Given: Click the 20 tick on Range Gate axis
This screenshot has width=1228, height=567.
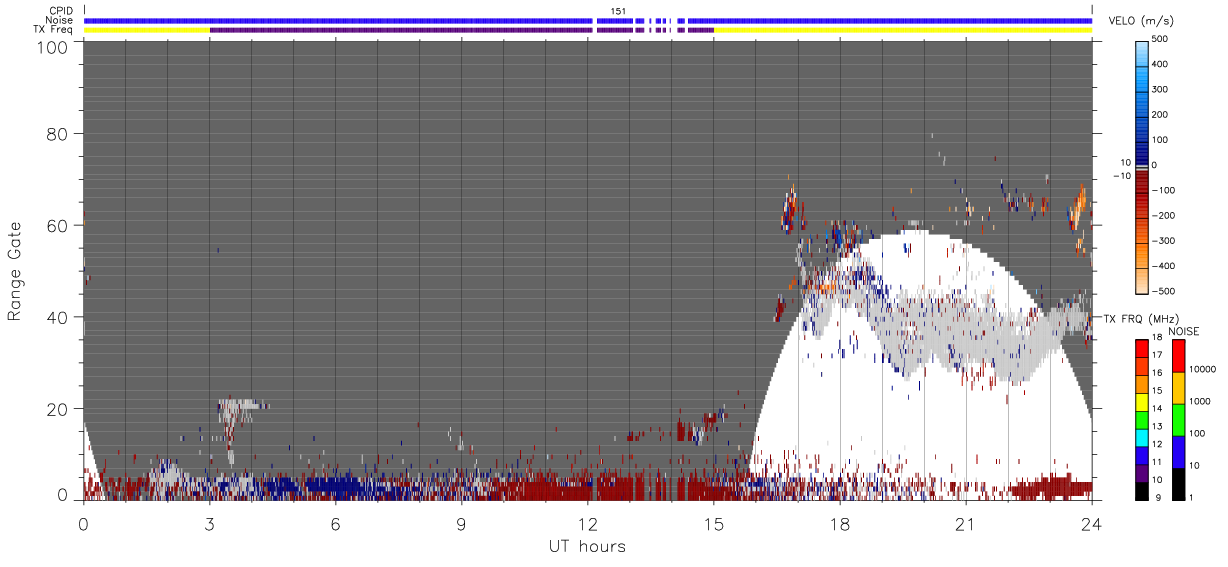Looking at the screenshot, I should pyautogui.click(x=58, y=409).
